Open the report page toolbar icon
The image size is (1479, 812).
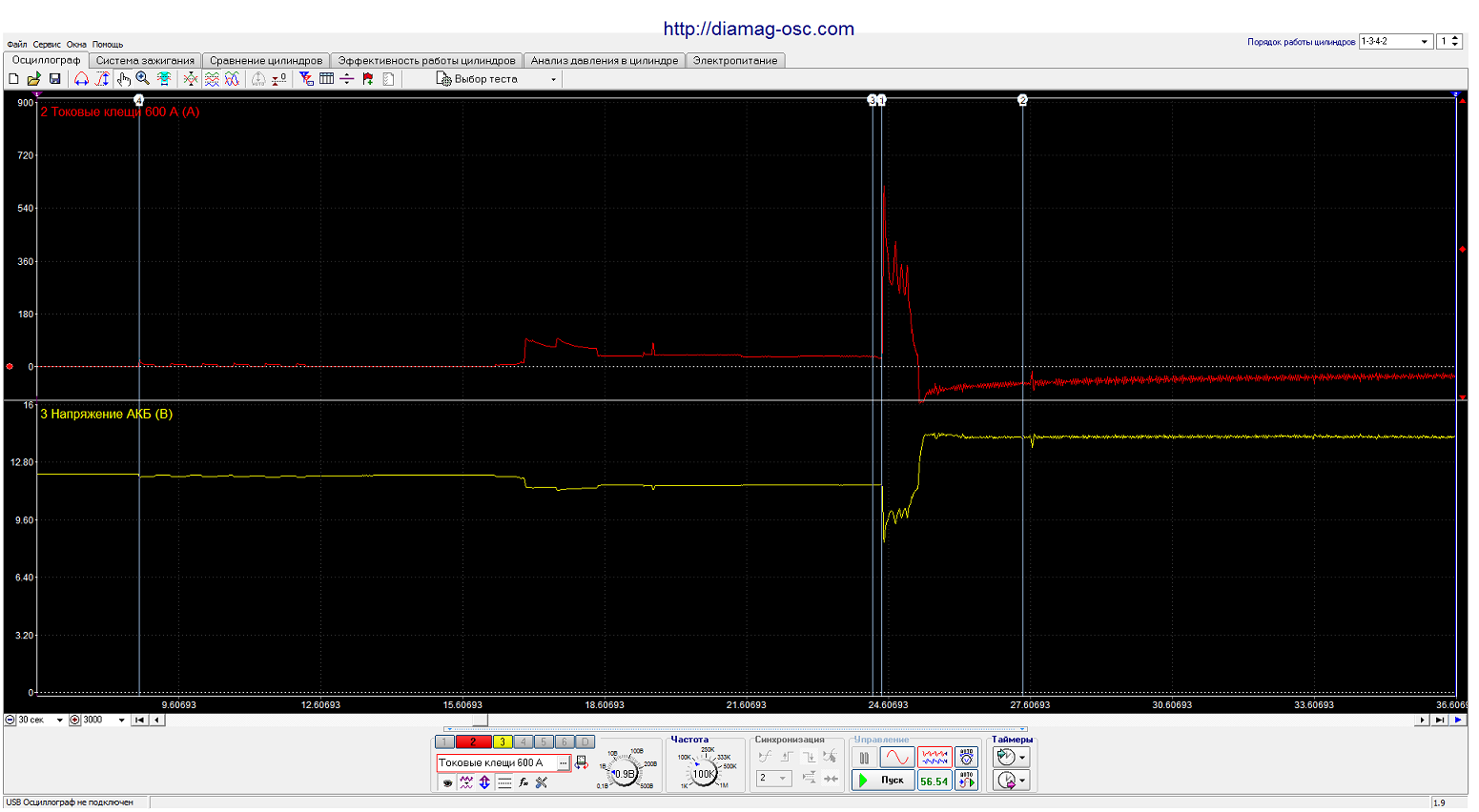[x=388, y=79]
